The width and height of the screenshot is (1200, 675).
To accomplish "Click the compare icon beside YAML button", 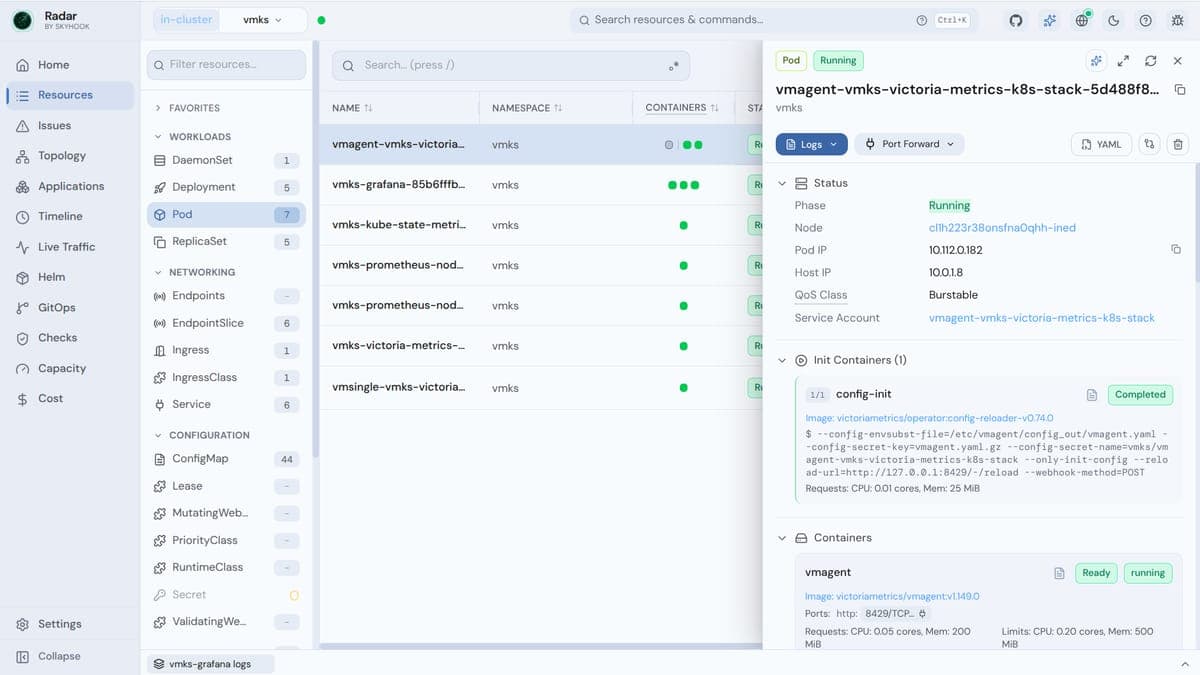I will (x=1149, y=144).
